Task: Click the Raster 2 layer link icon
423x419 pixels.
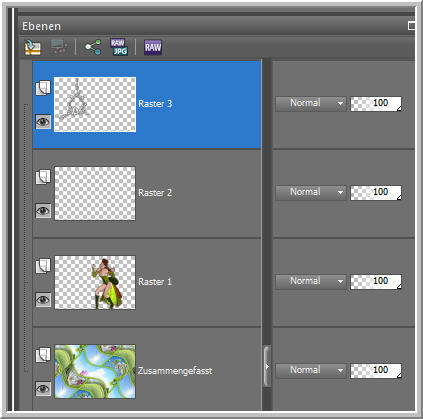Action: tap(43, 177)
